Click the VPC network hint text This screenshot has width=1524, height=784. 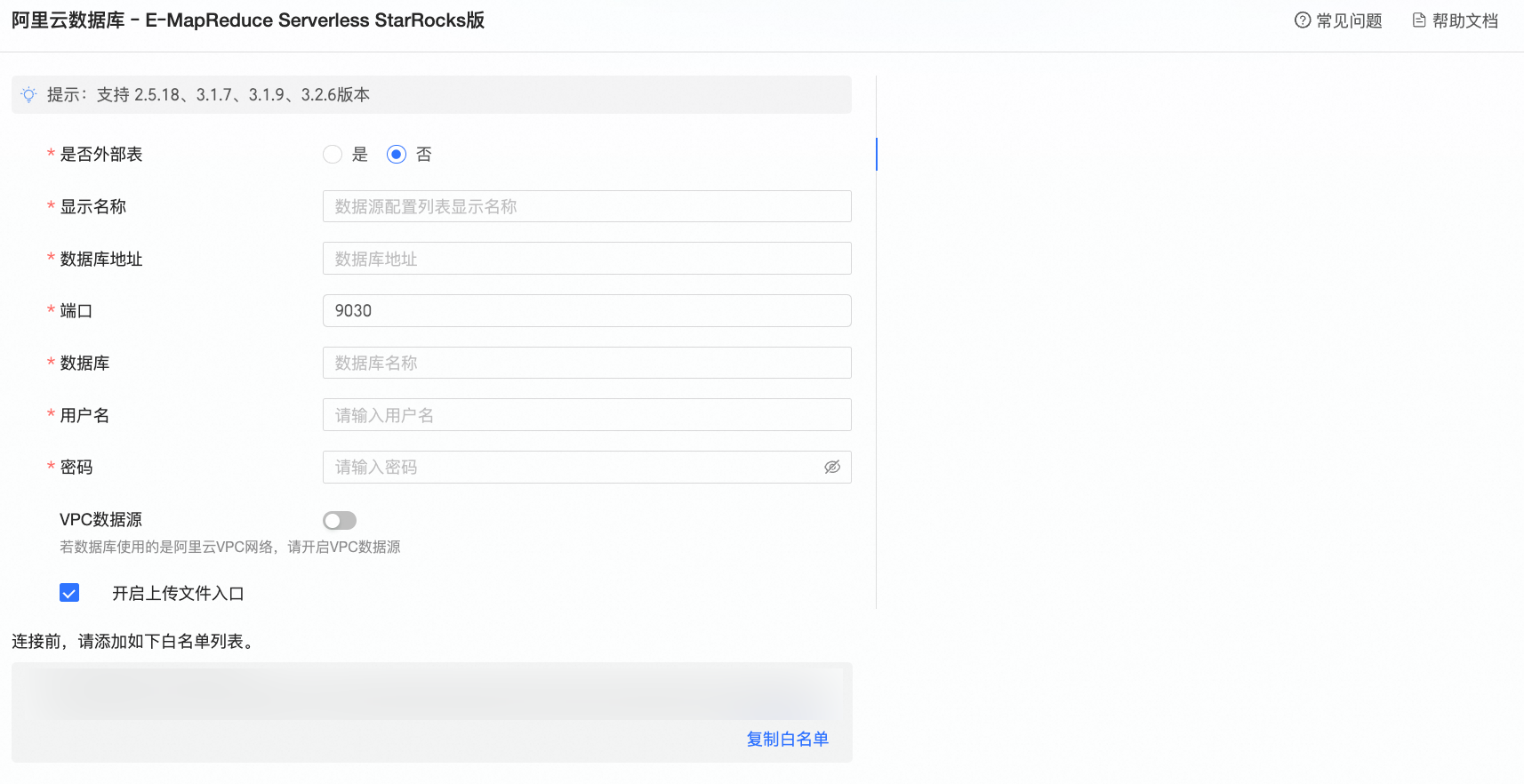coord(230,547)
